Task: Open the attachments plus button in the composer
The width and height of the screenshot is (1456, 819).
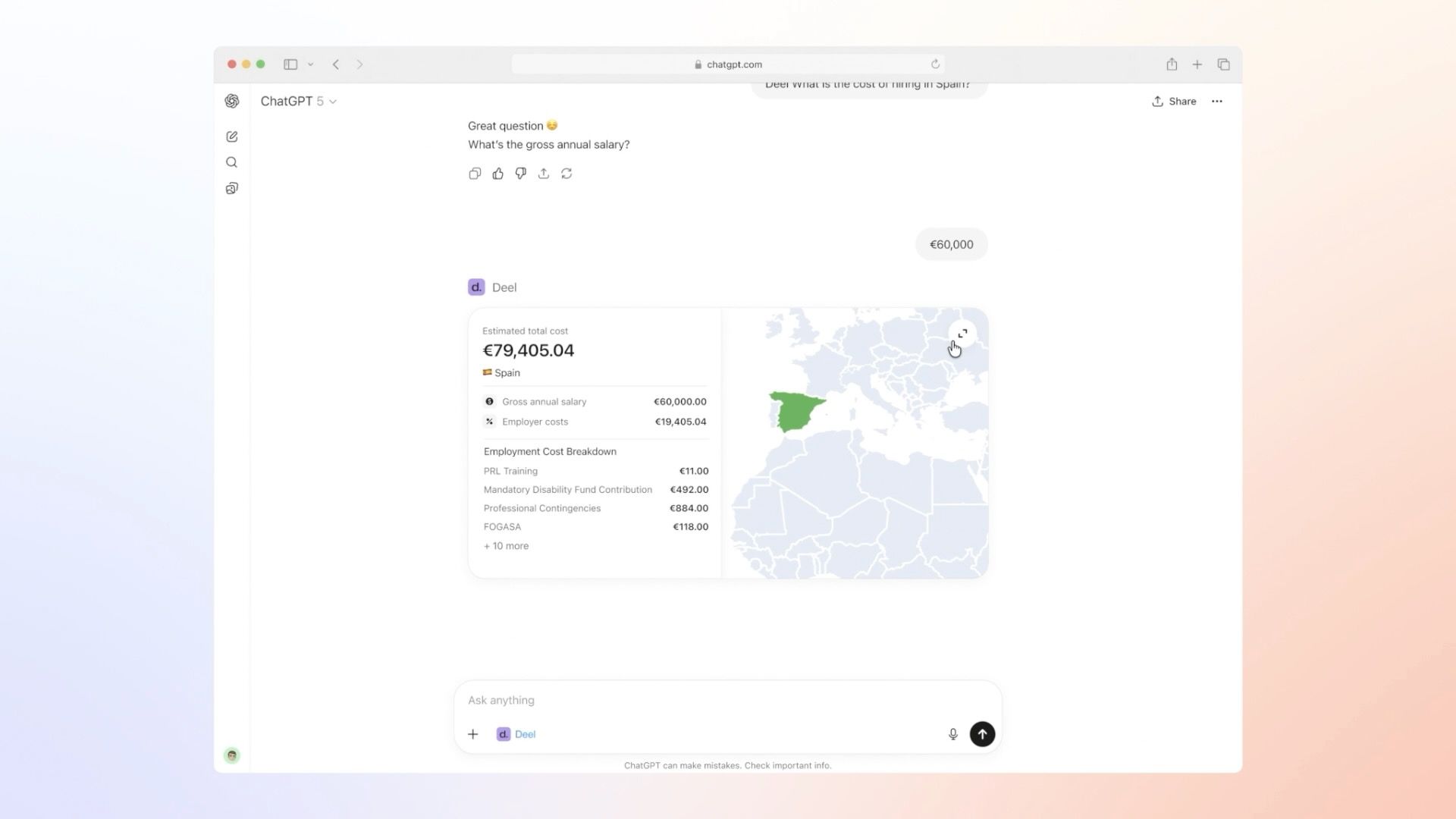Action: [x=473, y=734]
